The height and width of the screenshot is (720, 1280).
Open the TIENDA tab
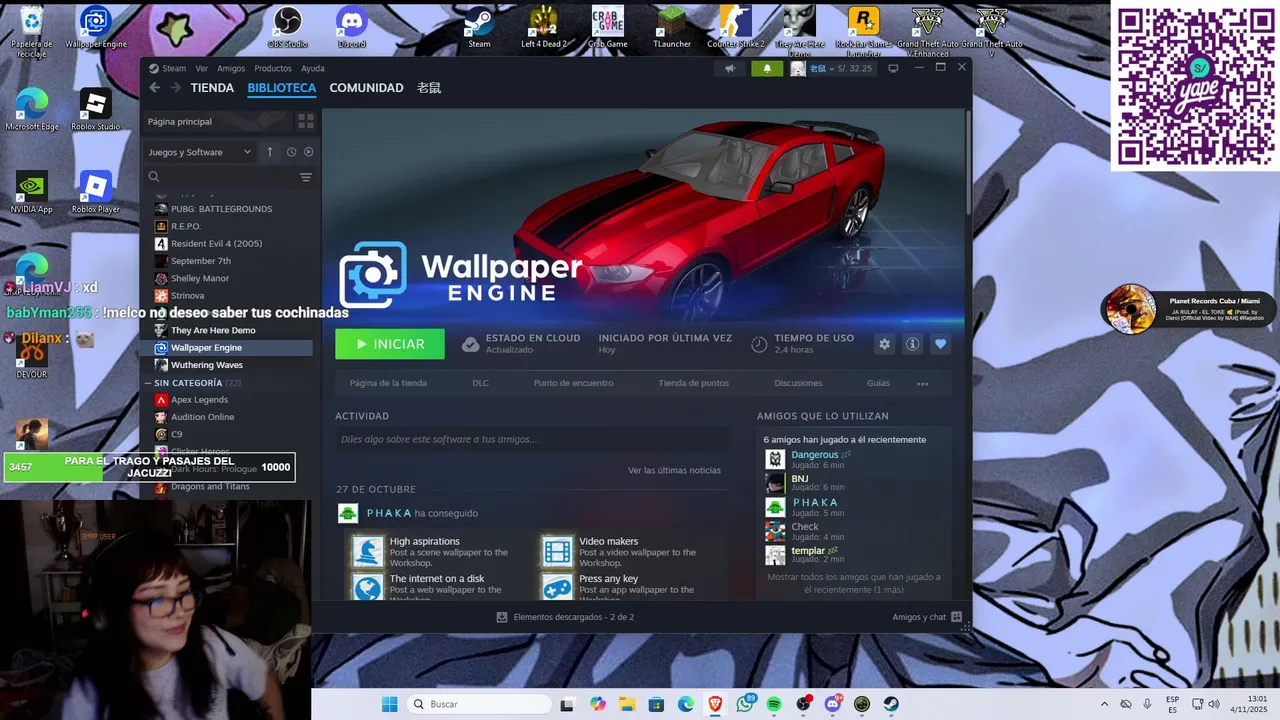tap(212, 88)
